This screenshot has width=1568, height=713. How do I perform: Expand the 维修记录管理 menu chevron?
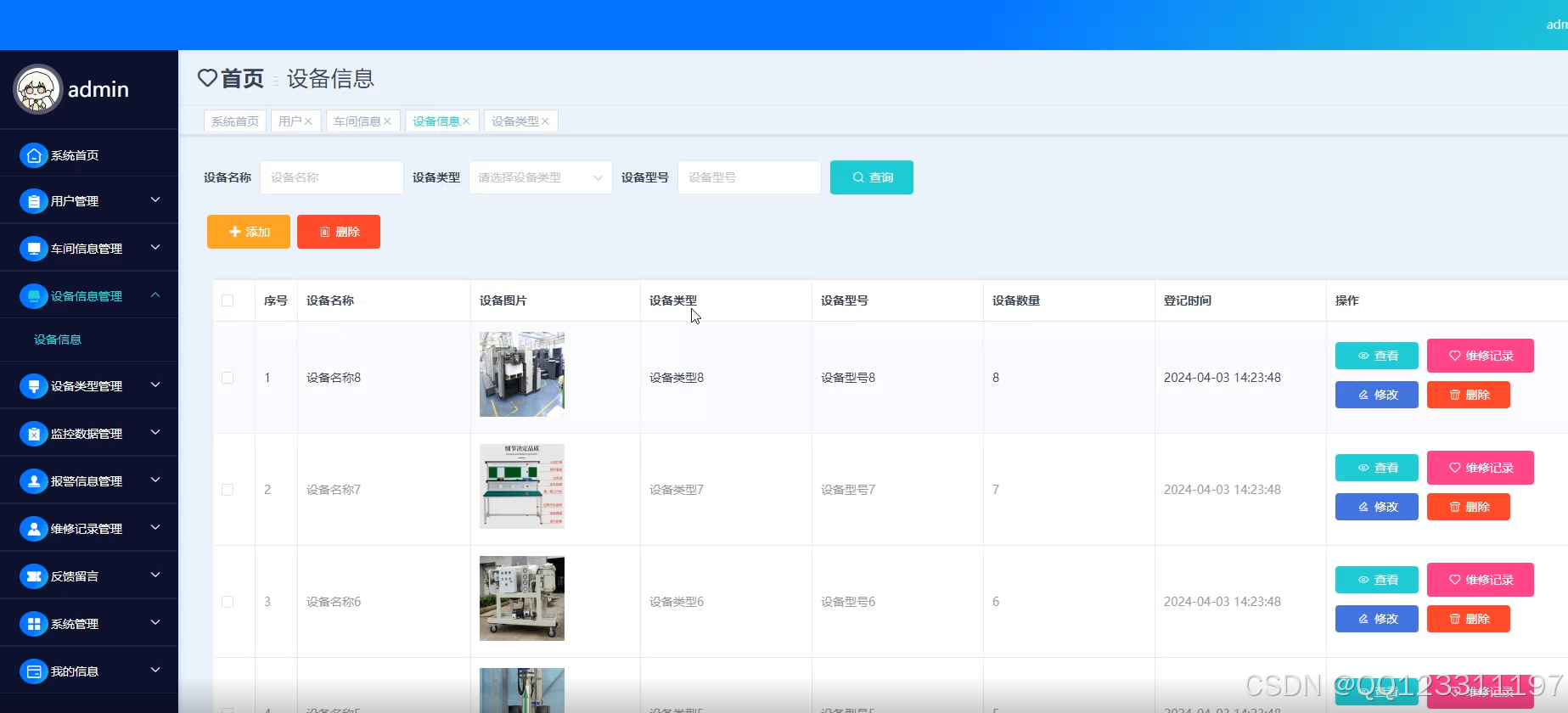155,527
